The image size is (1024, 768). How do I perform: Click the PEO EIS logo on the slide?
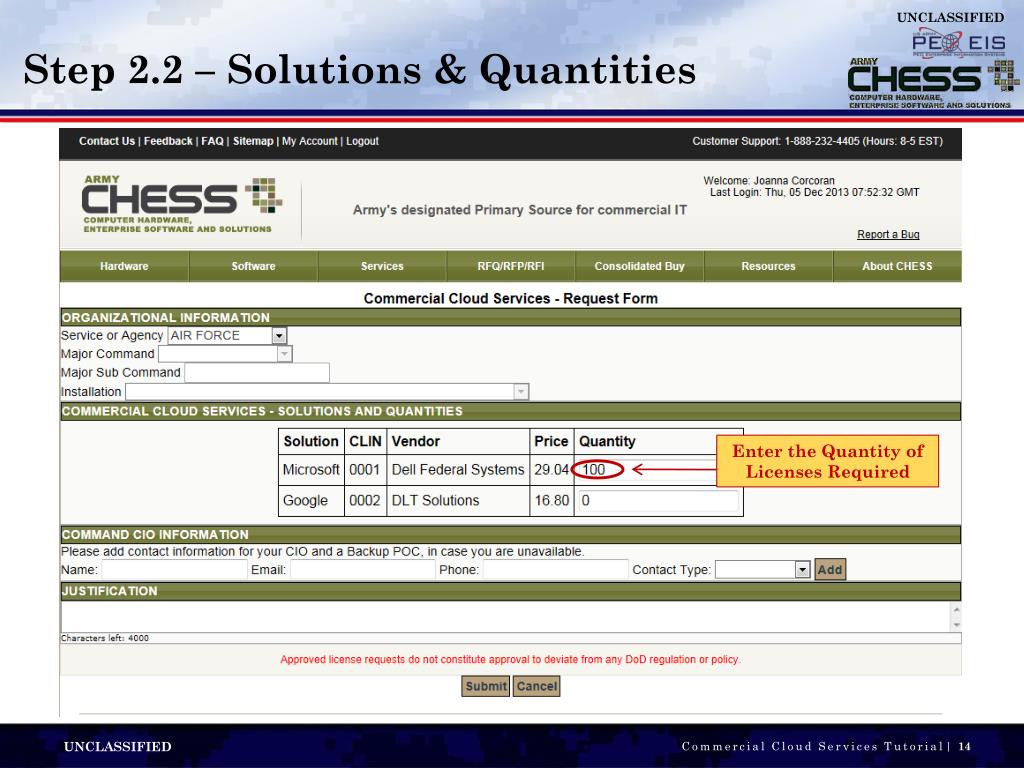click(x=959, y=43)
